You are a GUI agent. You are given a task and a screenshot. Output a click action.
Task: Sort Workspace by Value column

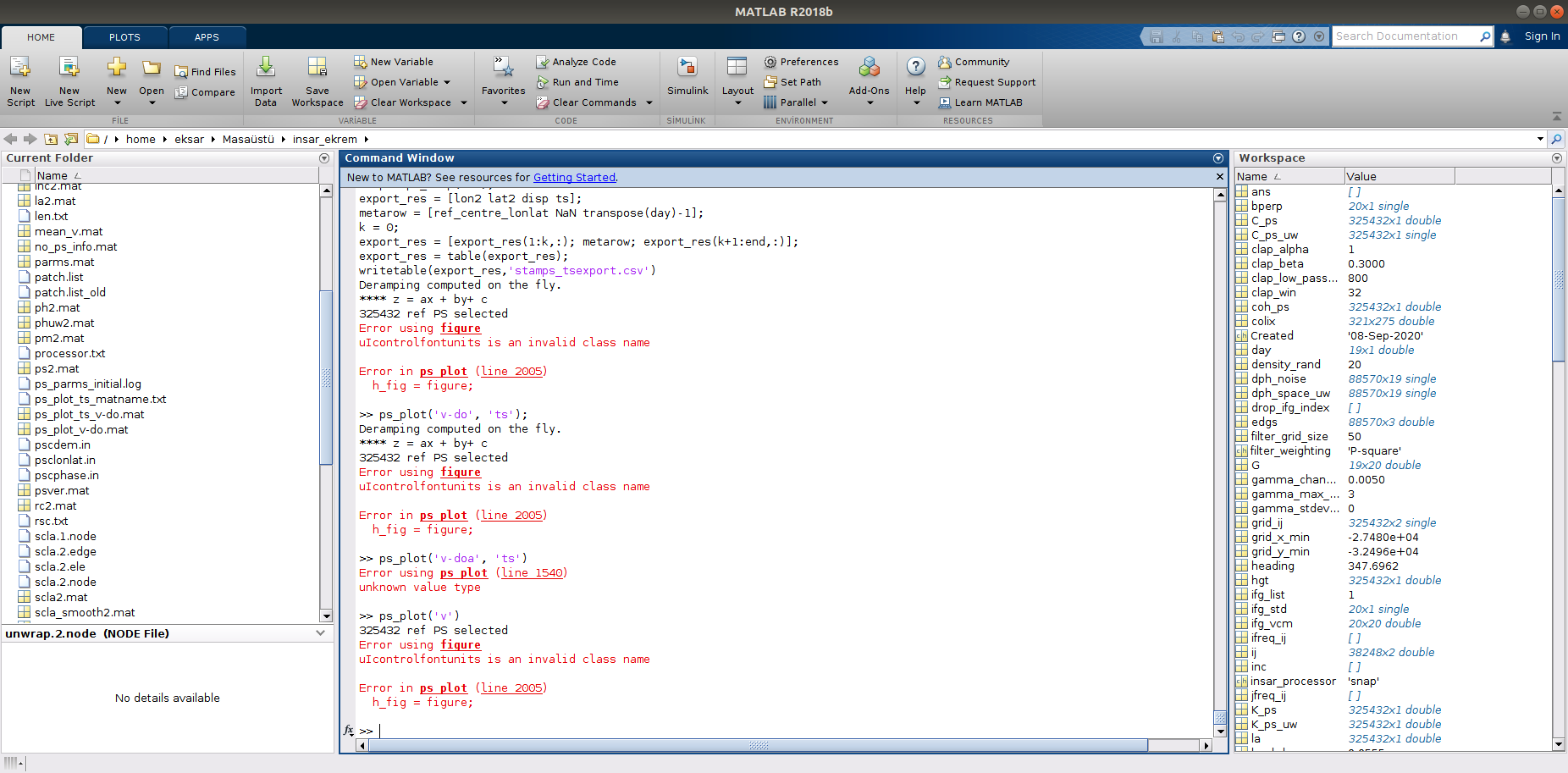pos(1400,176)
